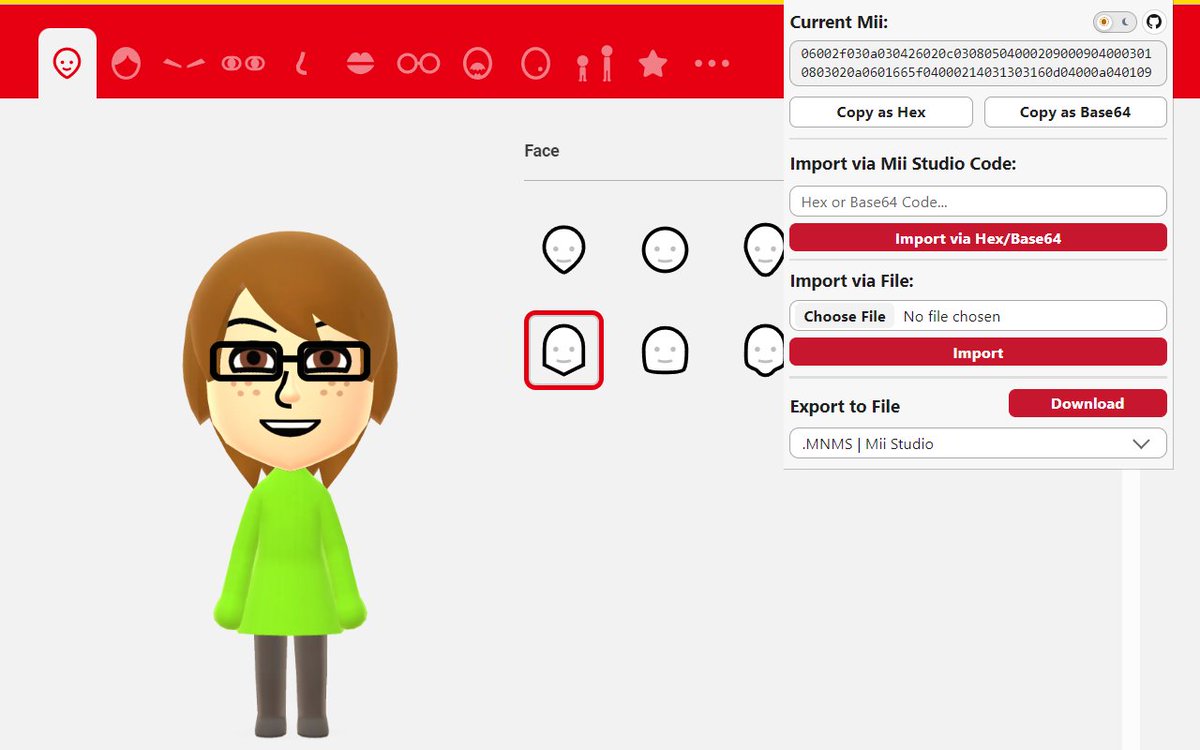This screenshot has width=1200, height=750.
Task: Open the Glasses category icon
Action: pyautogui.click(x=418, y=64)
